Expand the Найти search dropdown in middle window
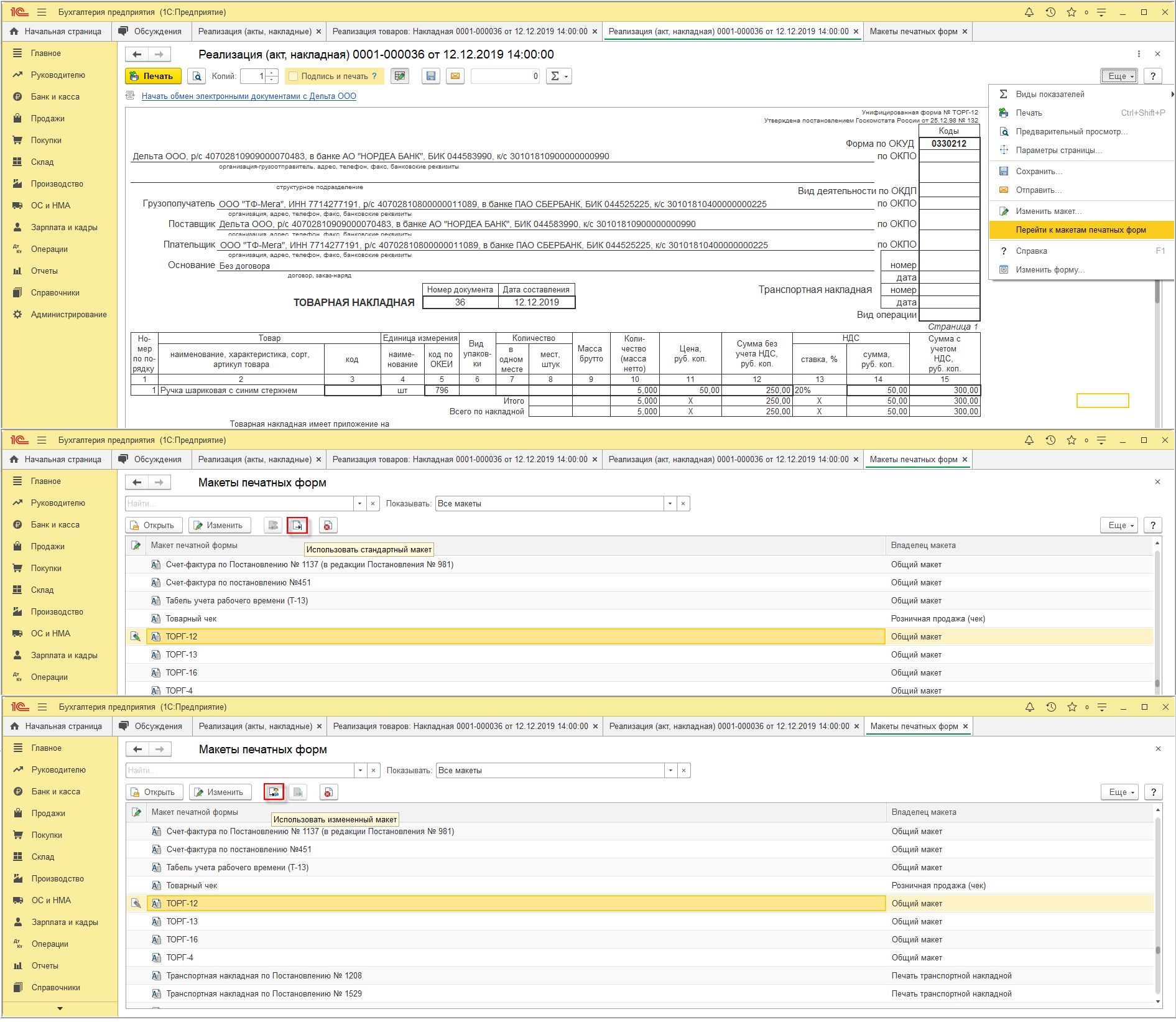This screenshot has height=1022, width=1176. 359,503
